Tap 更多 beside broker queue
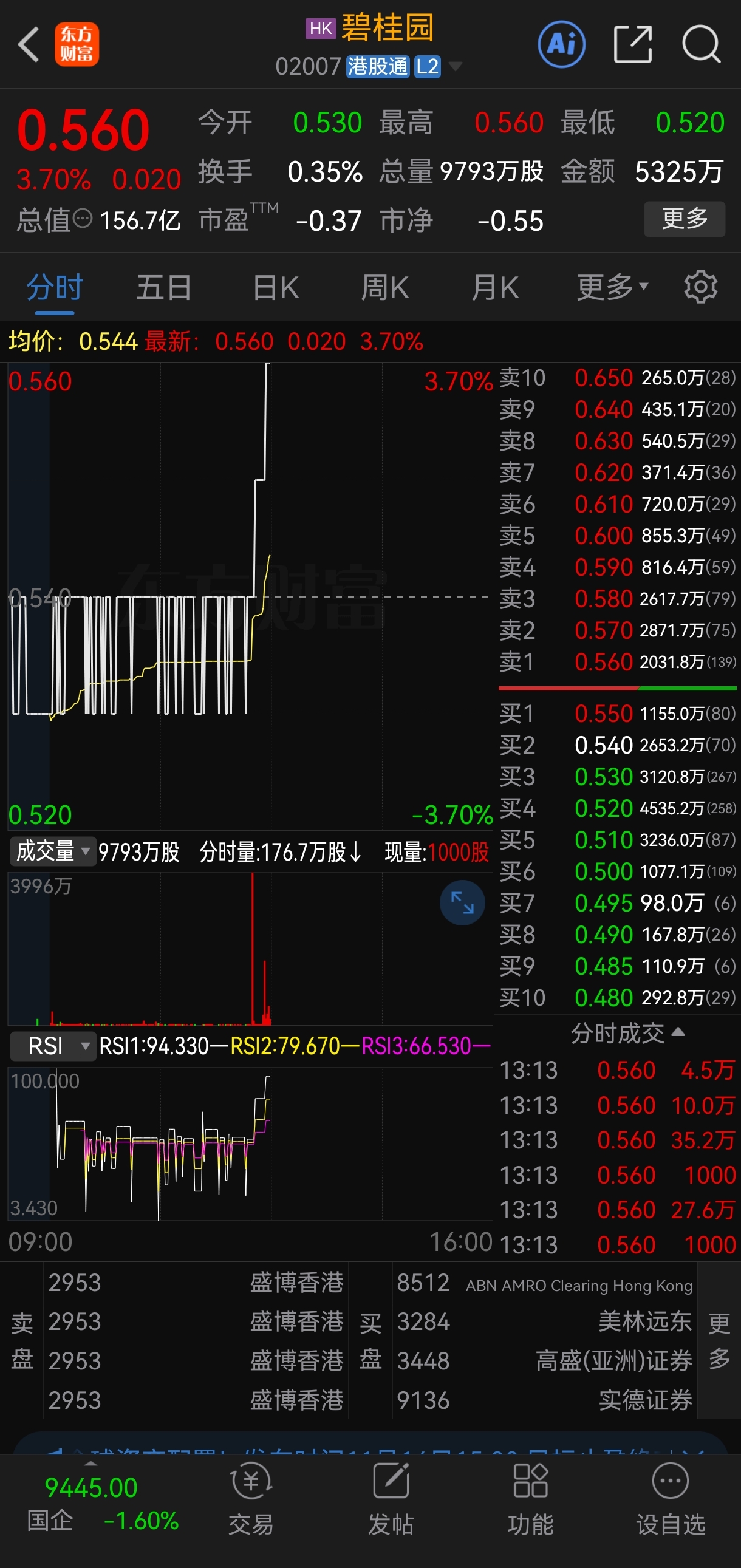This screenshot has height=1568, width=741. coord(719,1340)
